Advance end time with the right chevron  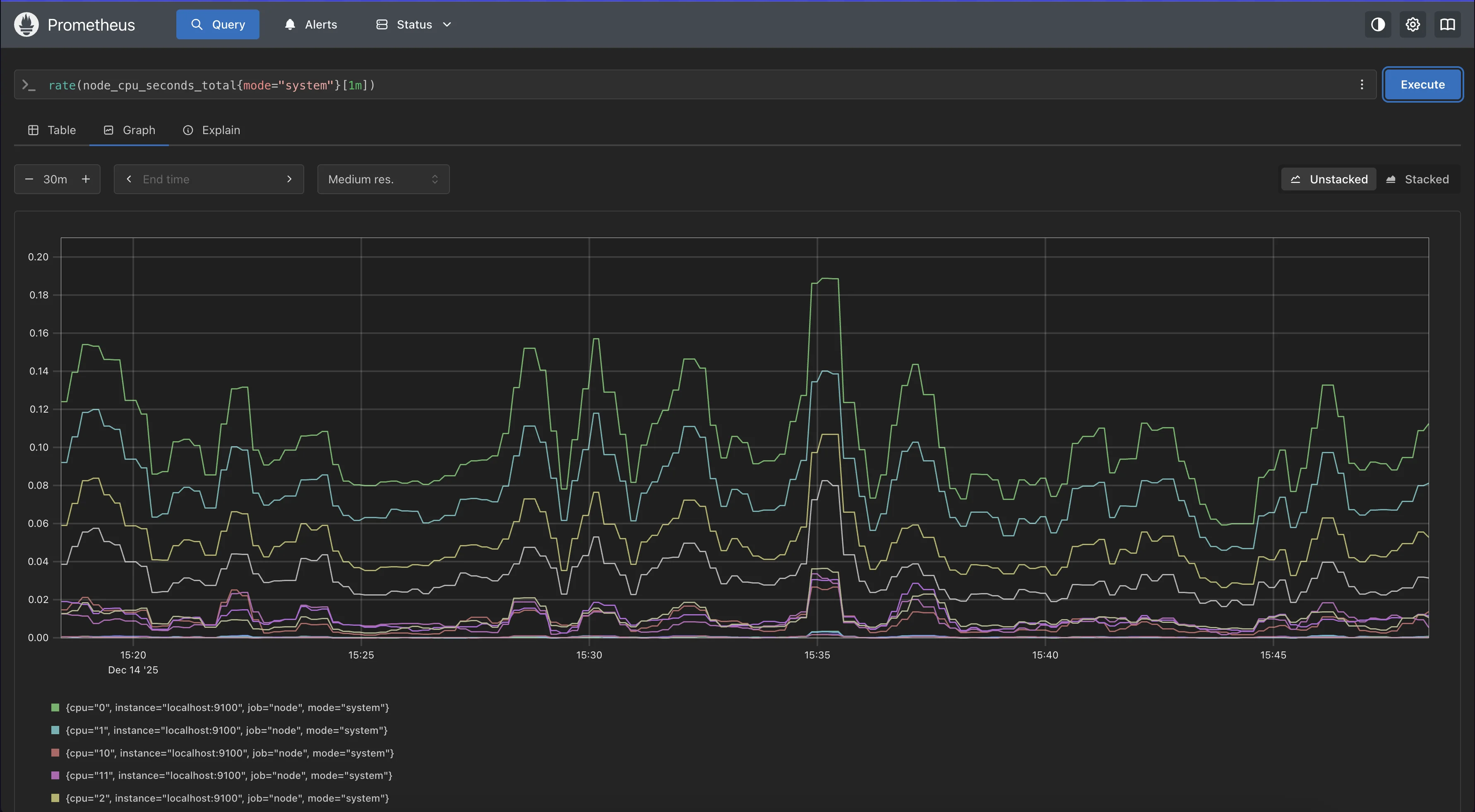coord(289,179)
